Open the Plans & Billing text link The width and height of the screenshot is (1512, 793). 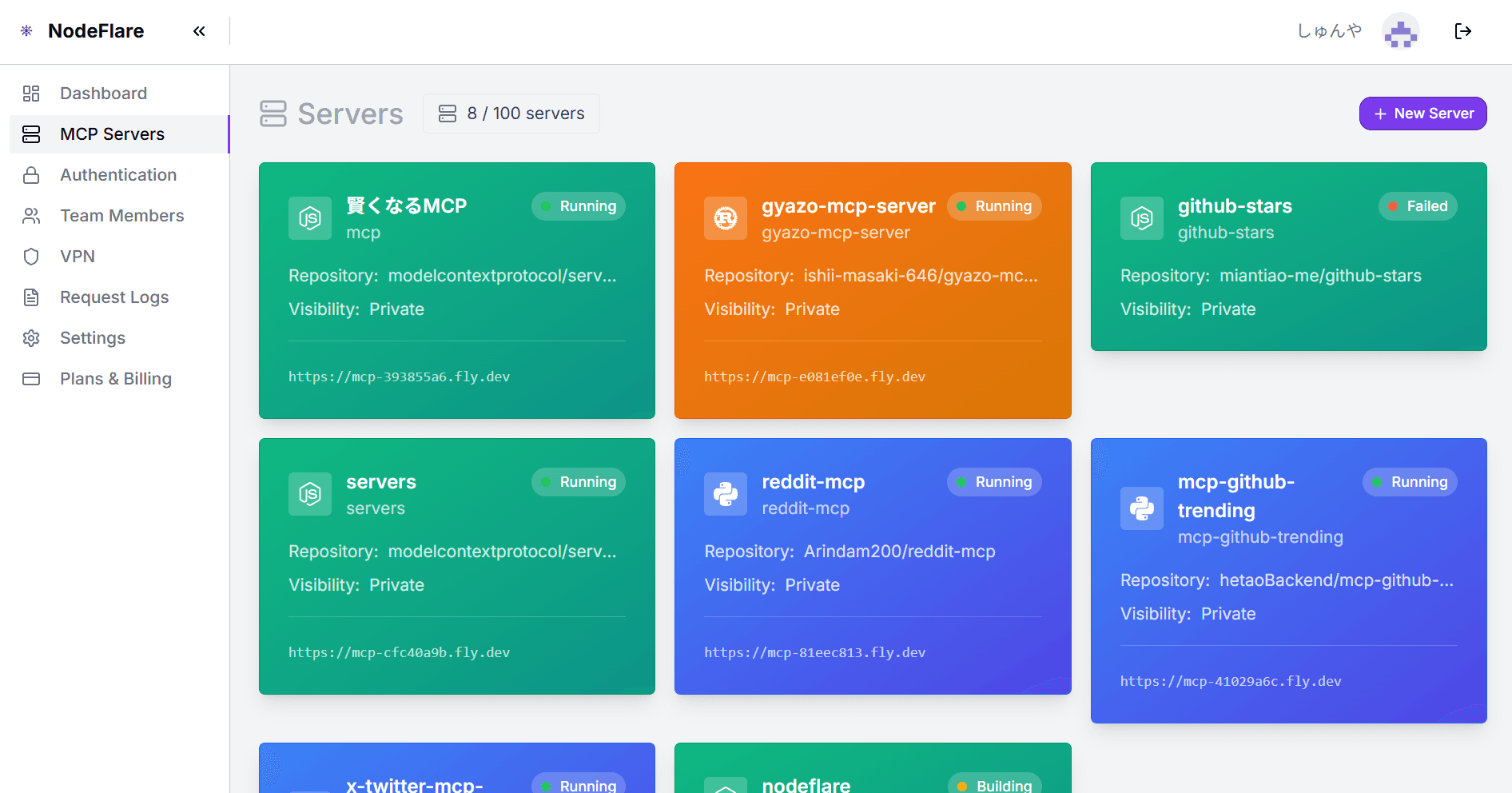click(116, 379)
